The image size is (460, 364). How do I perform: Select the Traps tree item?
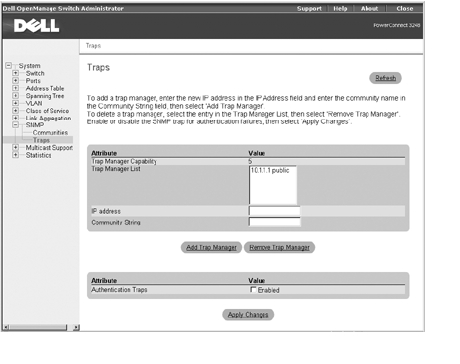pos(41,140)
